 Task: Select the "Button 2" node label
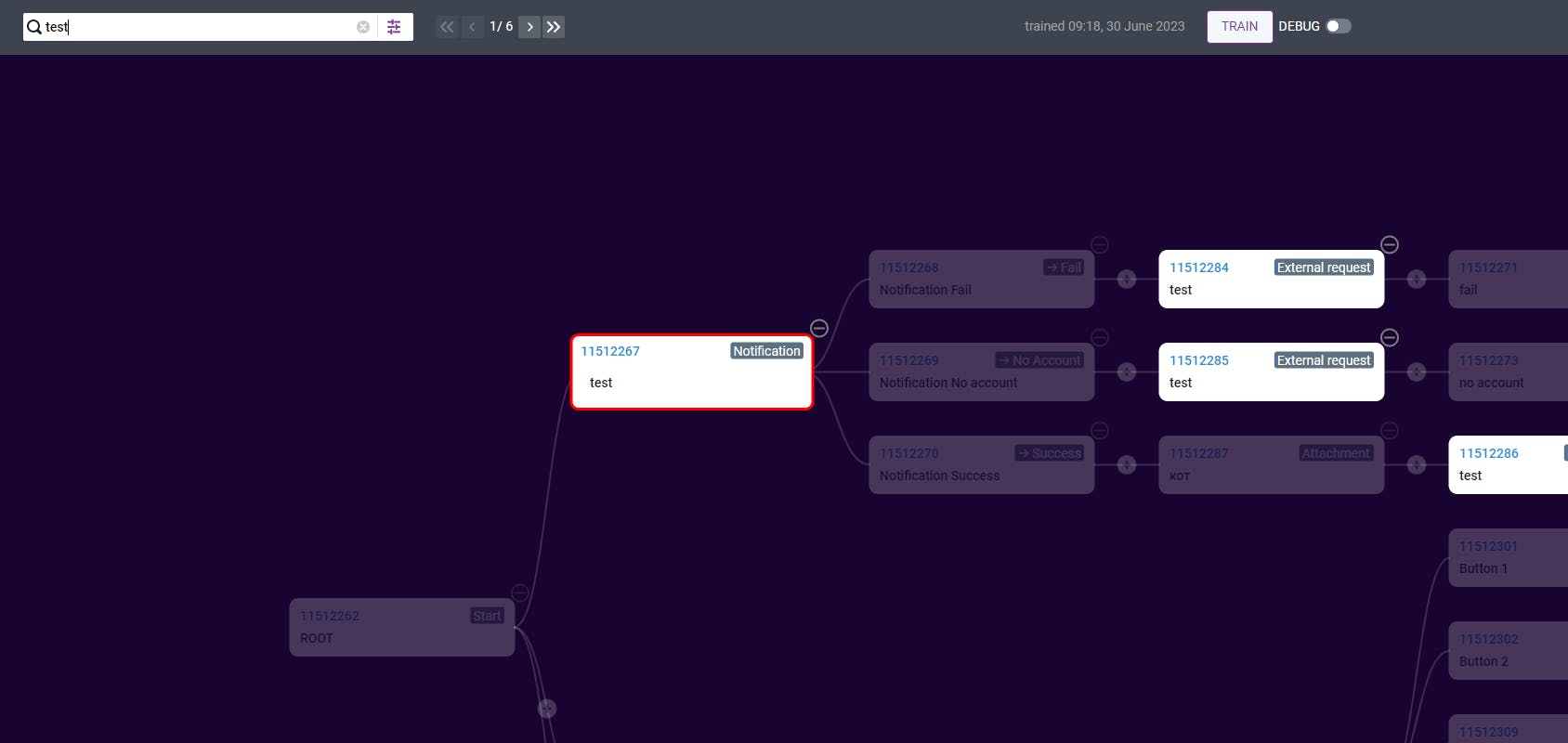(x=1483, y=661)
